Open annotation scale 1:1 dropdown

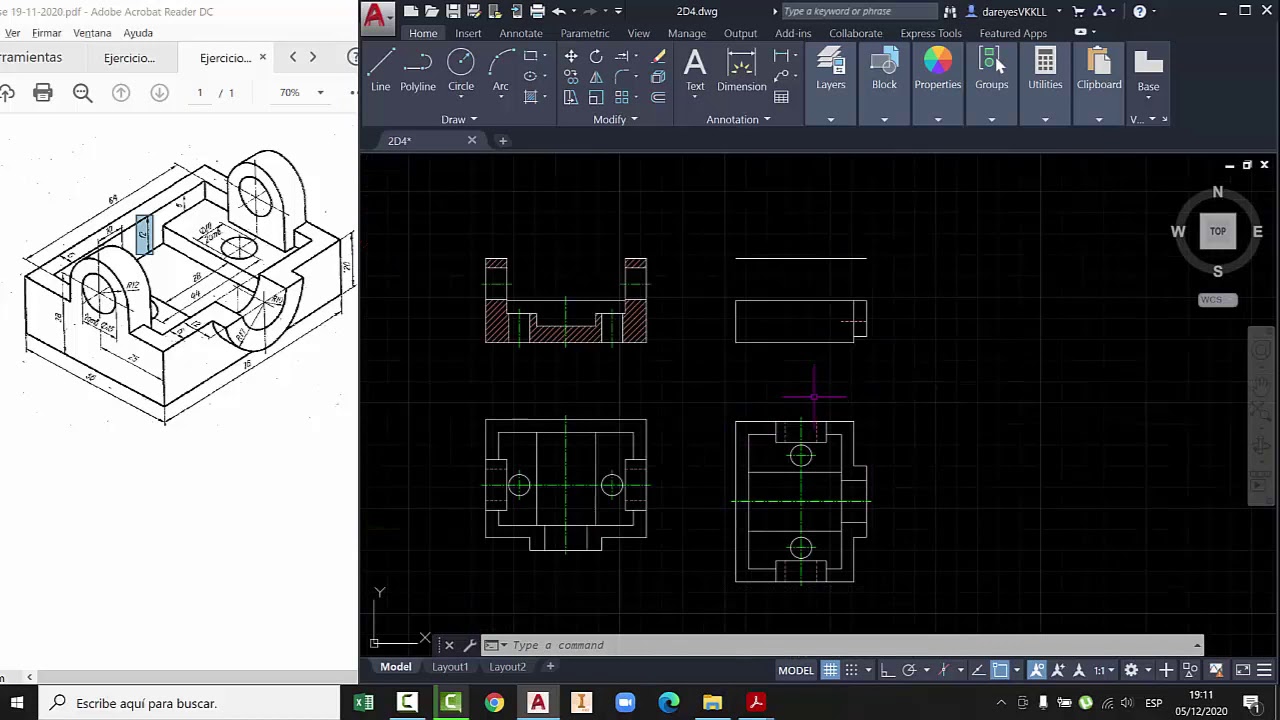(1104, 670)
